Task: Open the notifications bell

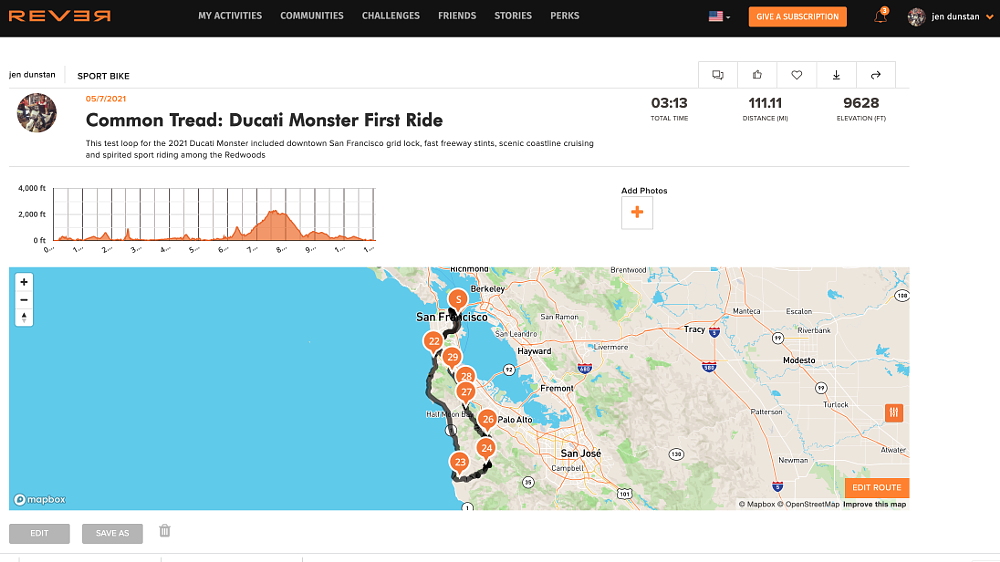Action: click(x=880, y=17)
